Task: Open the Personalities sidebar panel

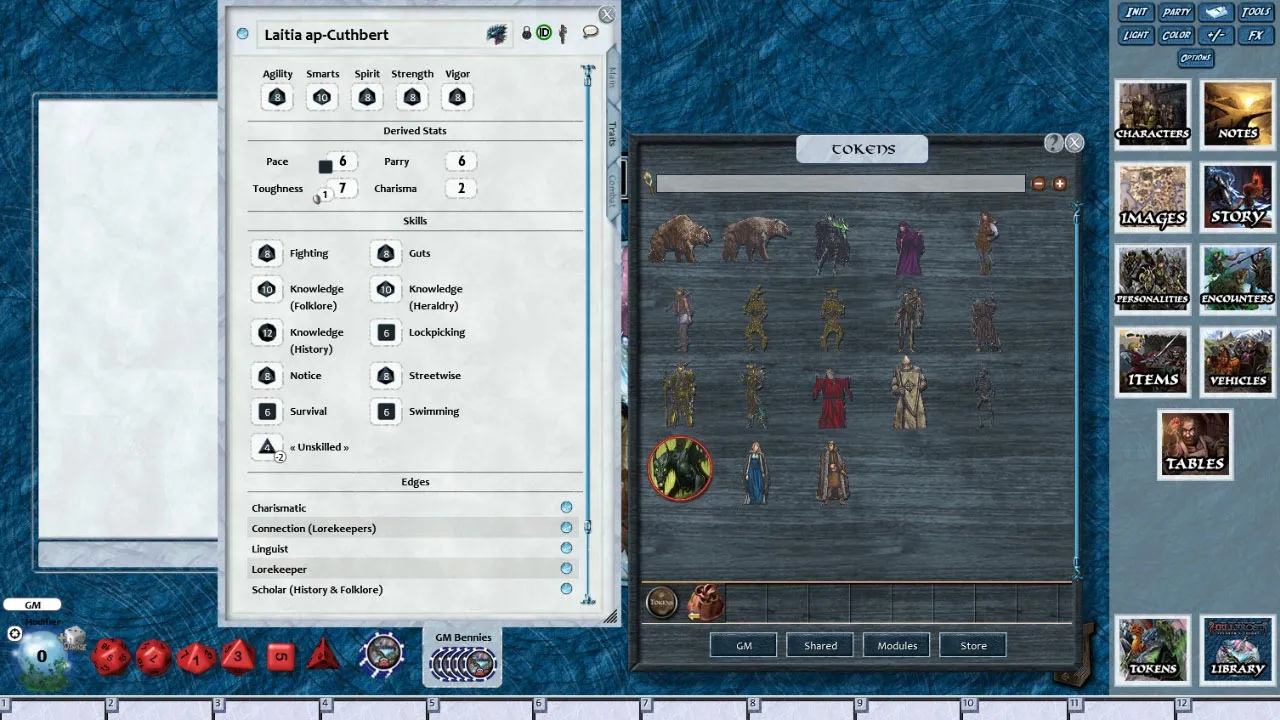Action: click(x=1153, y=279)
